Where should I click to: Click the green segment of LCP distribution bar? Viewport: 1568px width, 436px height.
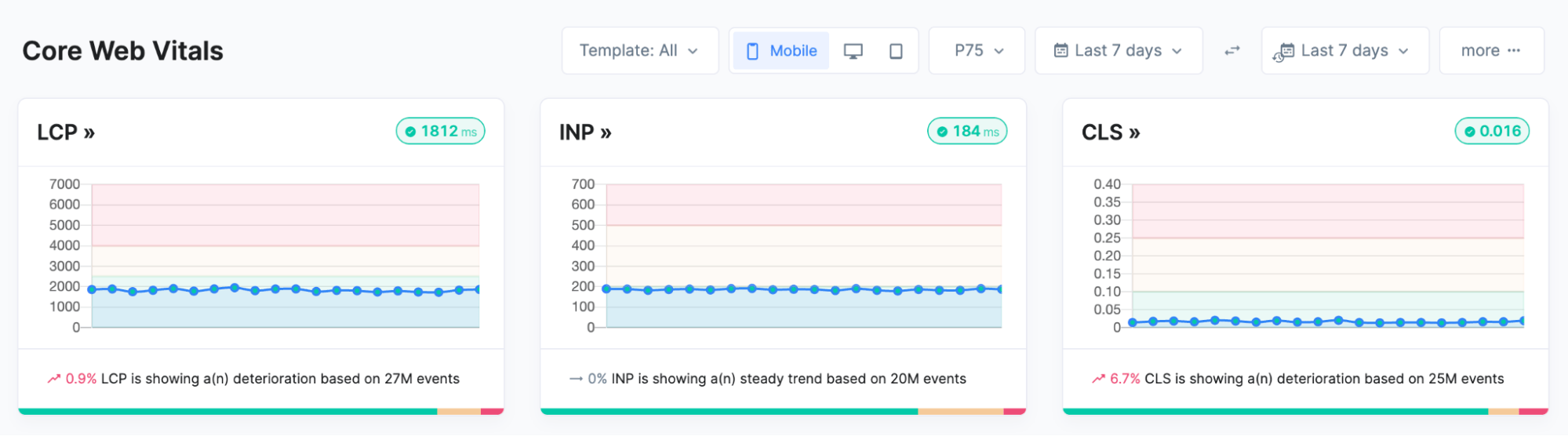(x=227, y=411)
